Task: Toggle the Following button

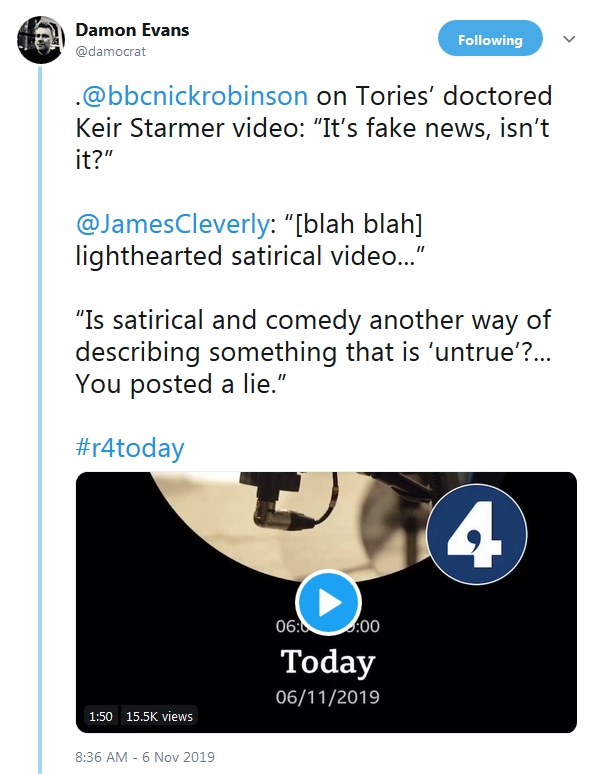Action: (x=490, y=40)
